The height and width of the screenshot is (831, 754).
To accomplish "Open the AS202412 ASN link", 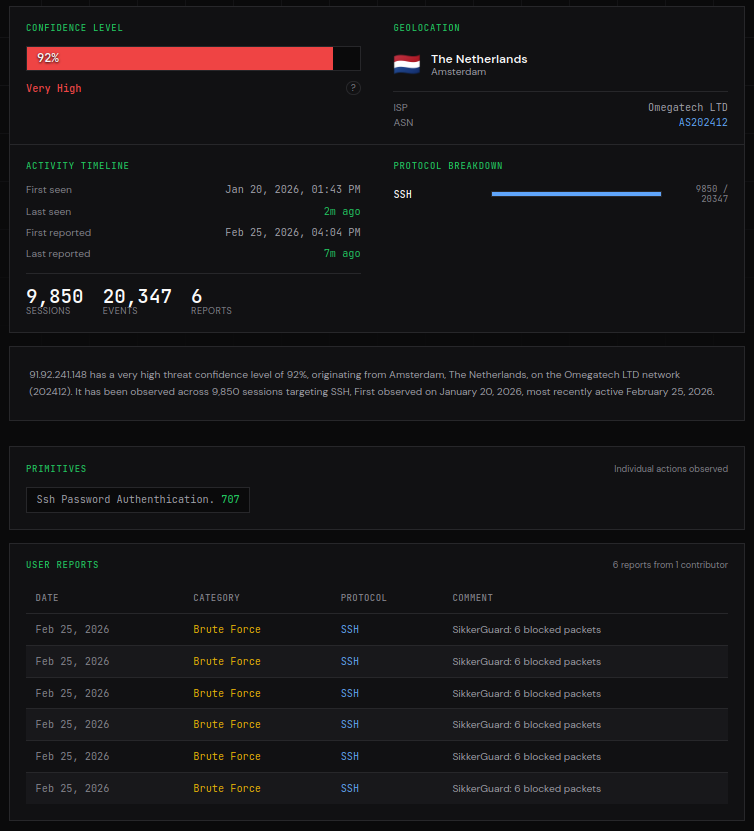I will pos(703,122).
